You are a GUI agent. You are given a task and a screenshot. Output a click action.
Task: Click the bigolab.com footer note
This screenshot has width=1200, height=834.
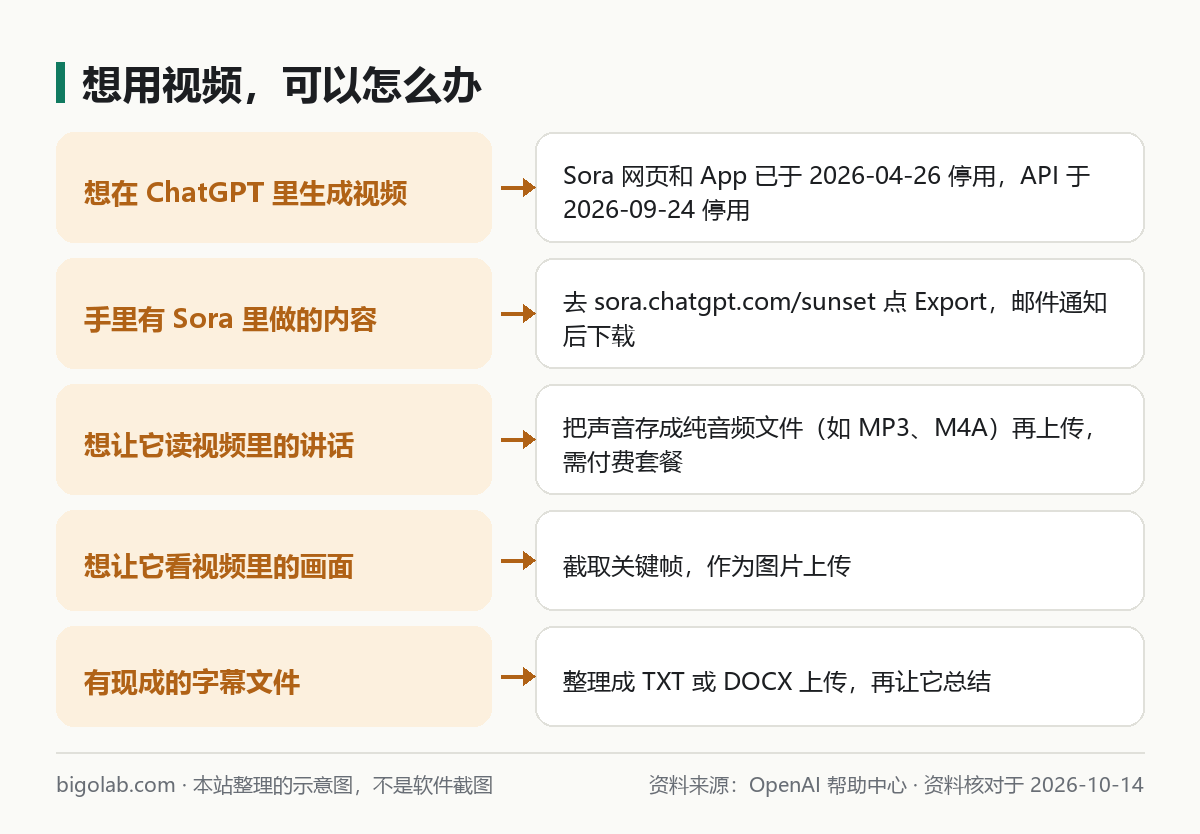[x=275, y=785]
